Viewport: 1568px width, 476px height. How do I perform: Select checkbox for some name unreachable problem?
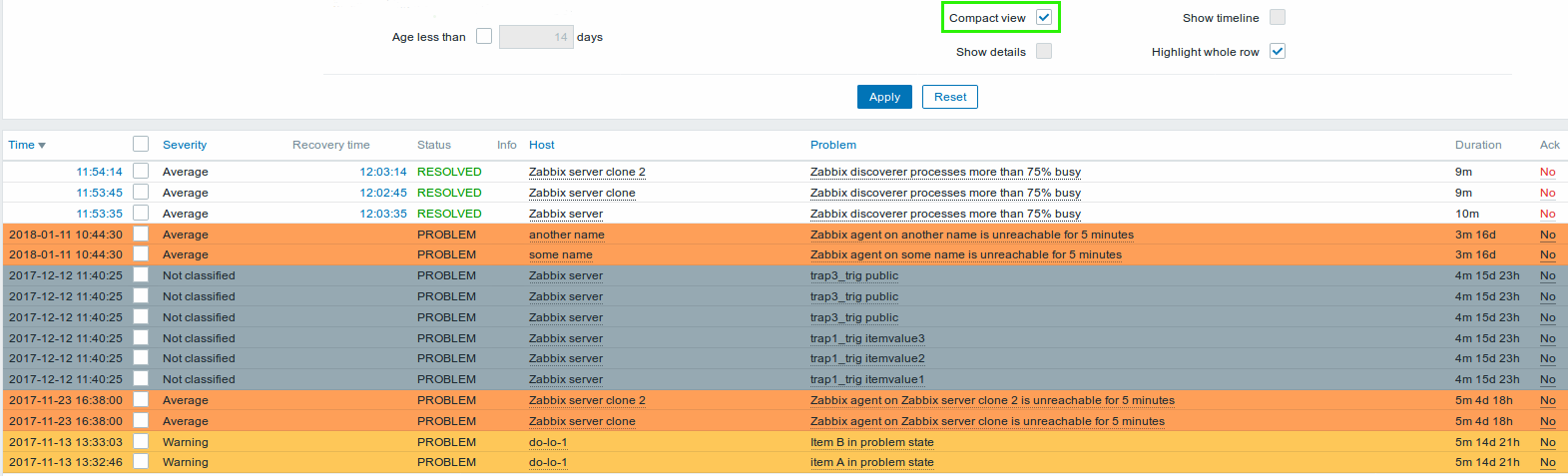coord(141,253)
